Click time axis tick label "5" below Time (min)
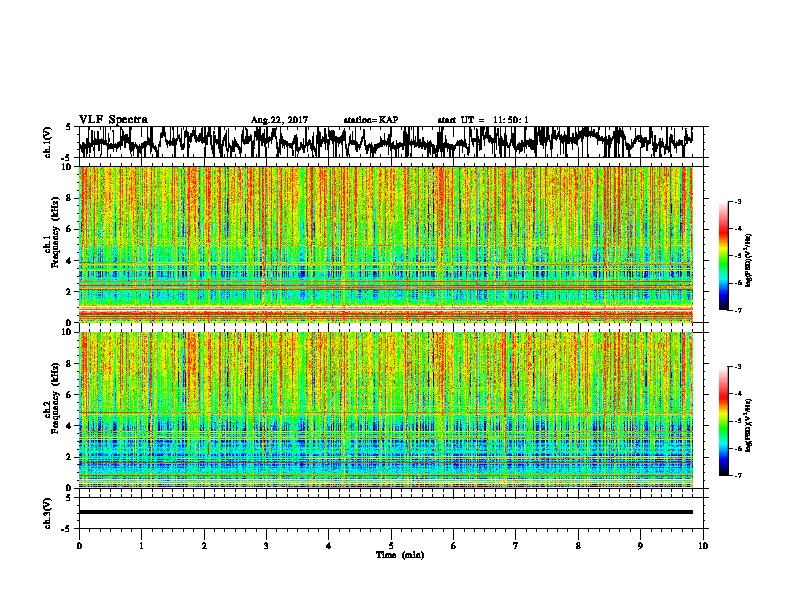The image size is (792, 612). 391,546
